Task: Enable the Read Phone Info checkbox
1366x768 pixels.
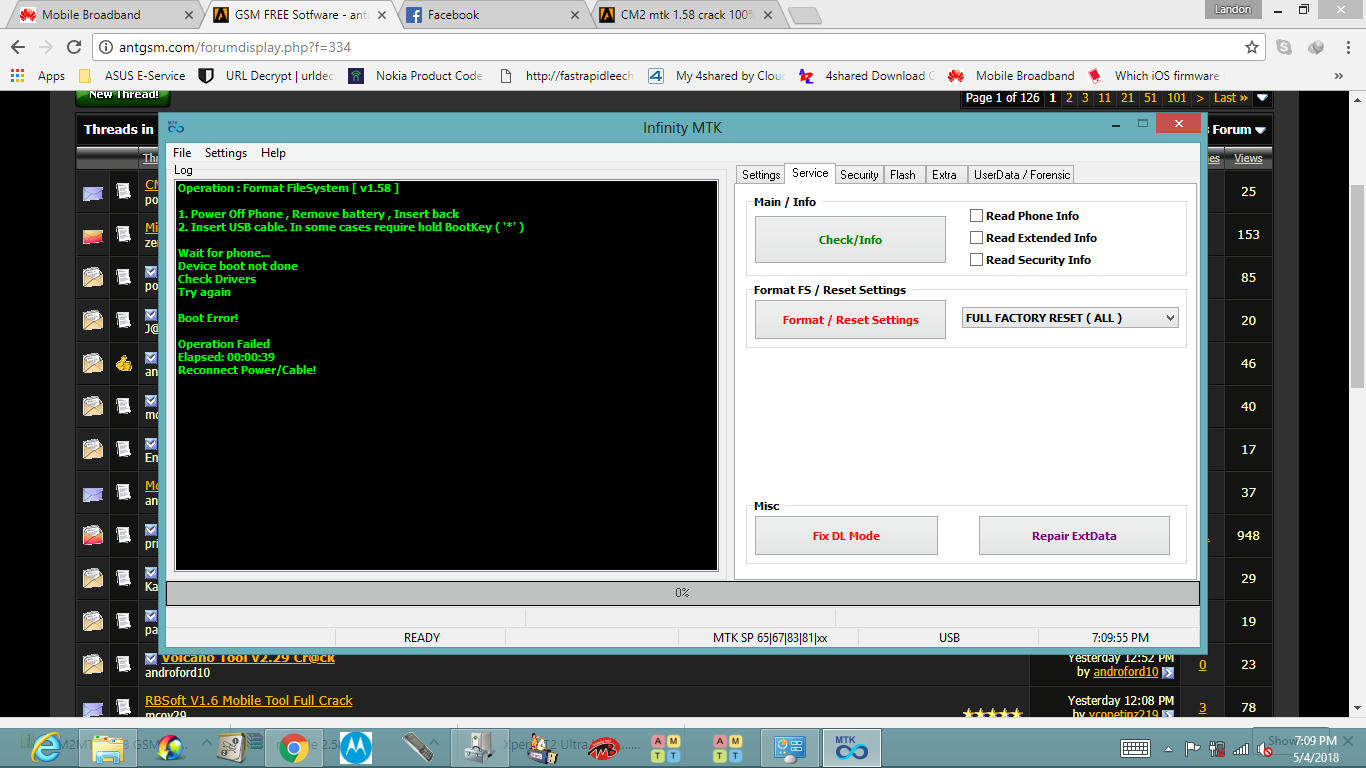Action: (977, 216)
